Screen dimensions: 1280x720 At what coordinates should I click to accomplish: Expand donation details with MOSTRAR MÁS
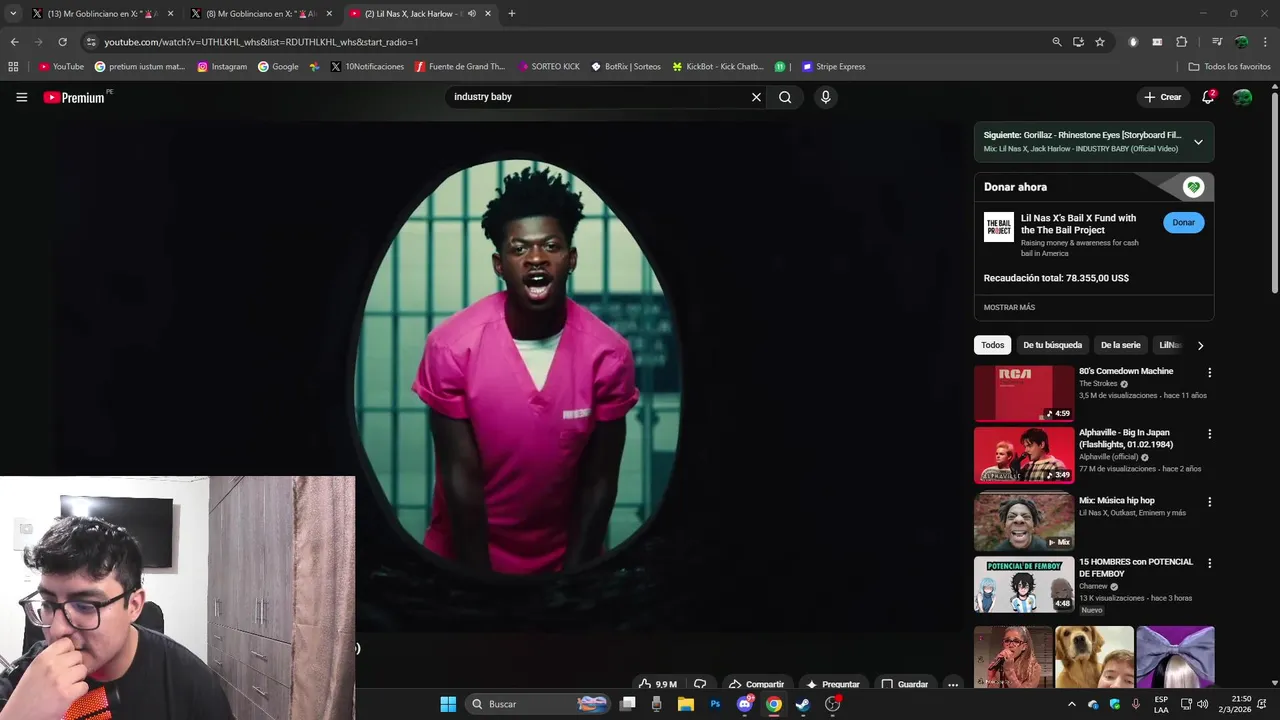[1009, 308]
